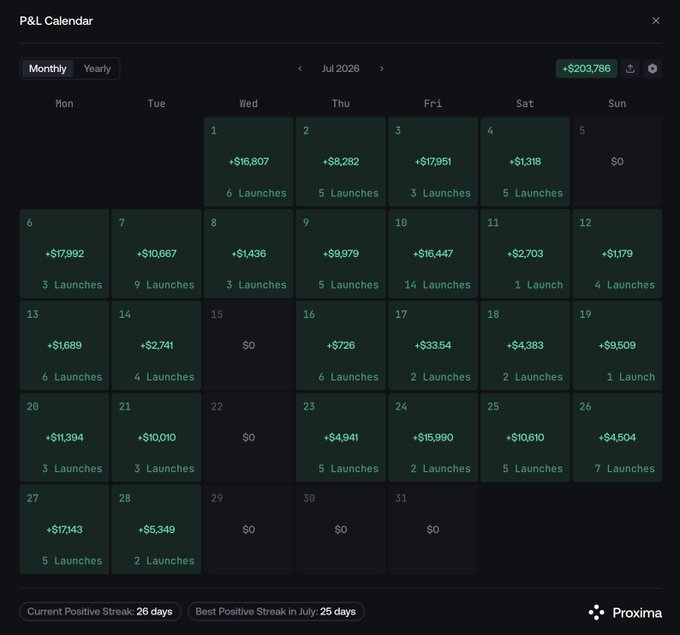Select July 19 cell showing +$9,509
The width and height of the screenshot is (680, 635).
point(617,346)
